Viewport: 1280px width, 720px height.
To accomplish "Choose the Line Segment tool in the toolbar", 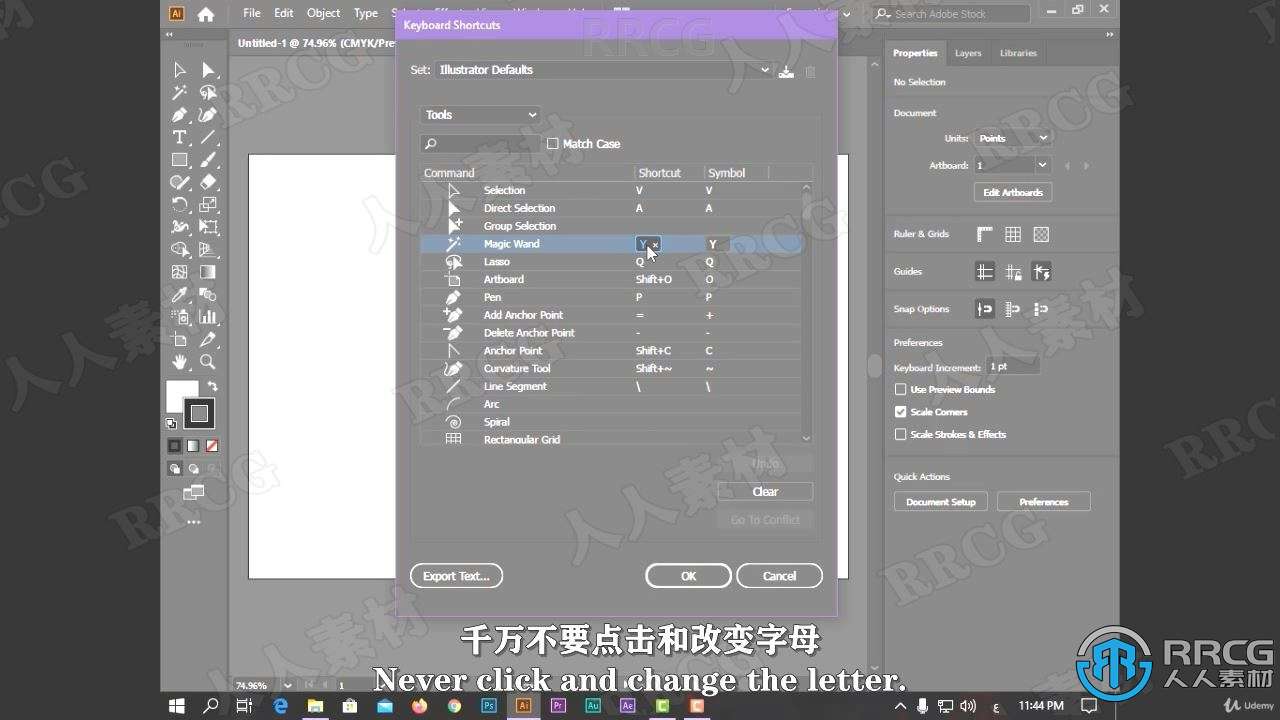I will click(208, 137).
